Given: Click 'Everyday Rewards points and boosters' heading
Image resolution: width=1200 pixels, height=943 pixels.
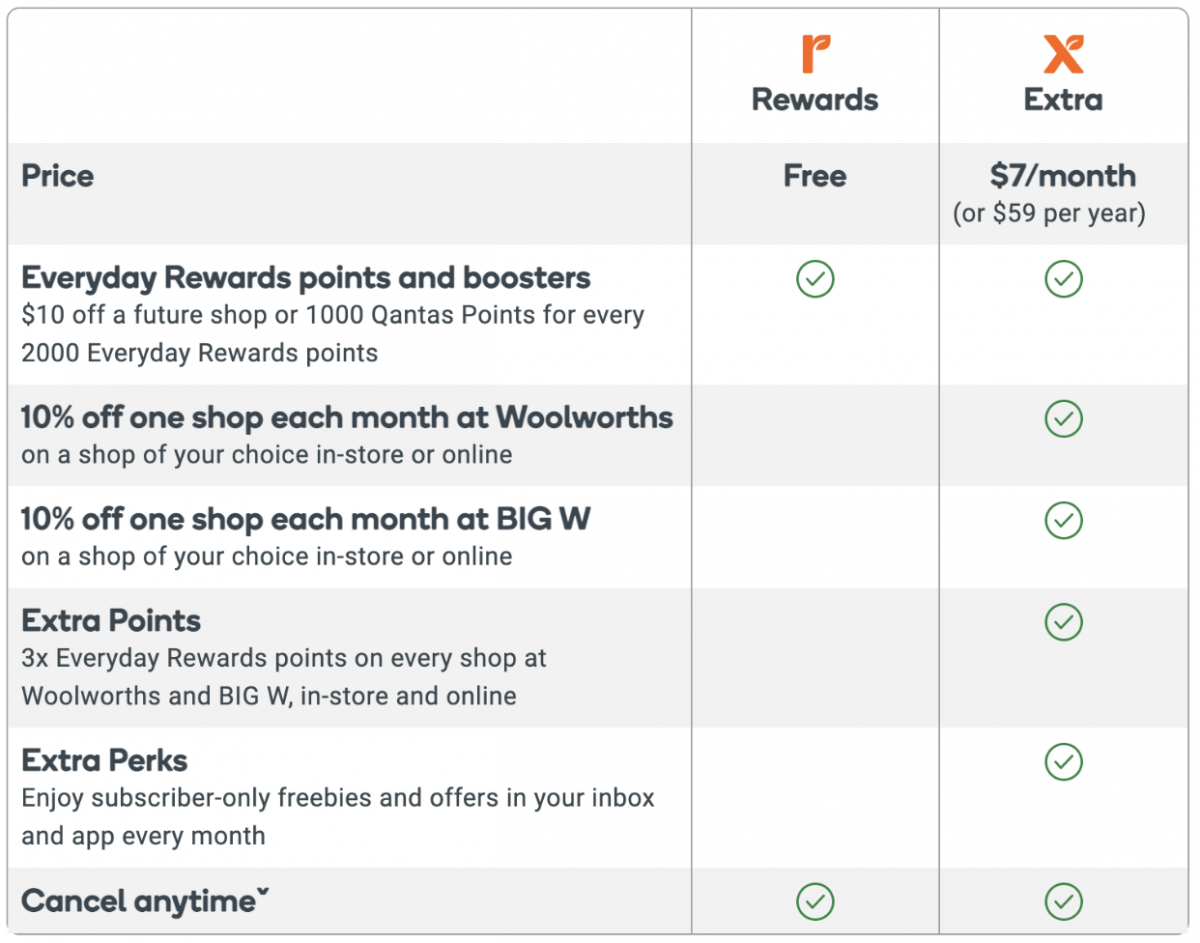Looking at the screenshot, I should 306,277.
